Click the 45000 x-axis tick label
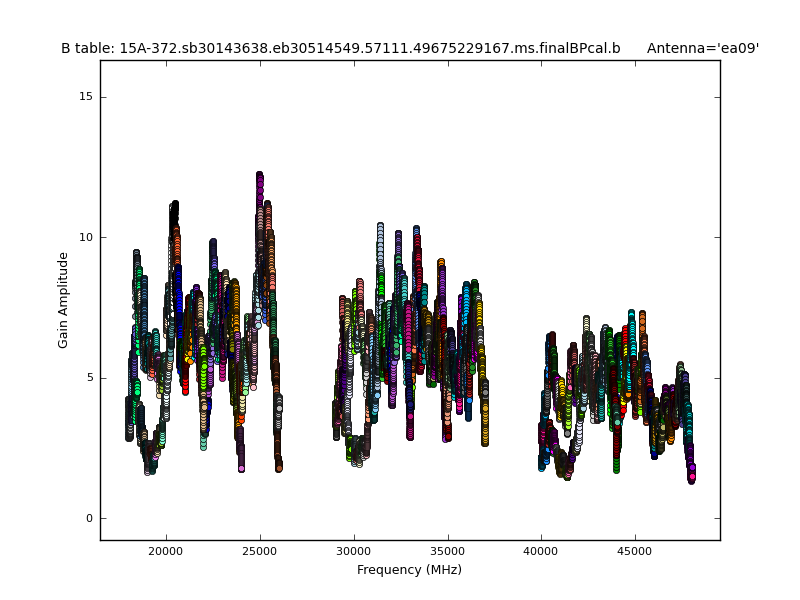Image resolution: width=800 pixels, height=600 pixels. [635, 550]
